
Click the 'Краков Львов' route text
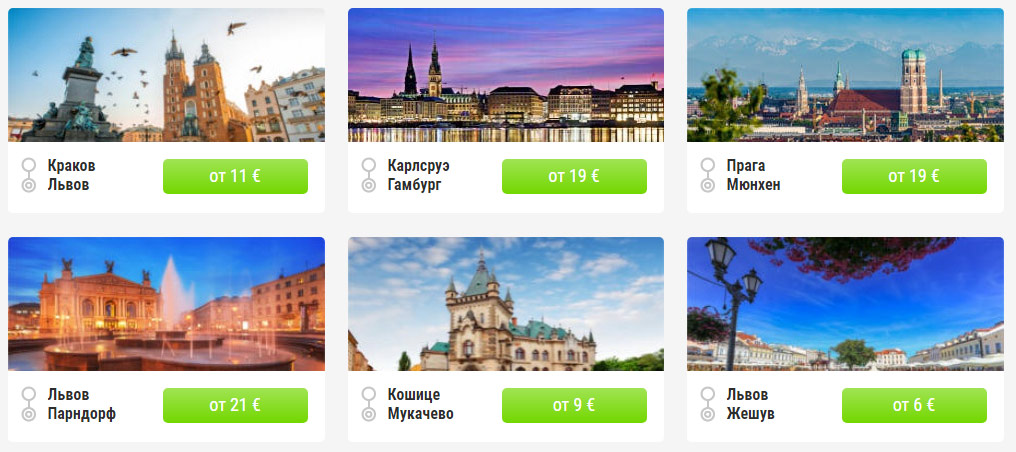pyautogui.click(x=71, y=175)
